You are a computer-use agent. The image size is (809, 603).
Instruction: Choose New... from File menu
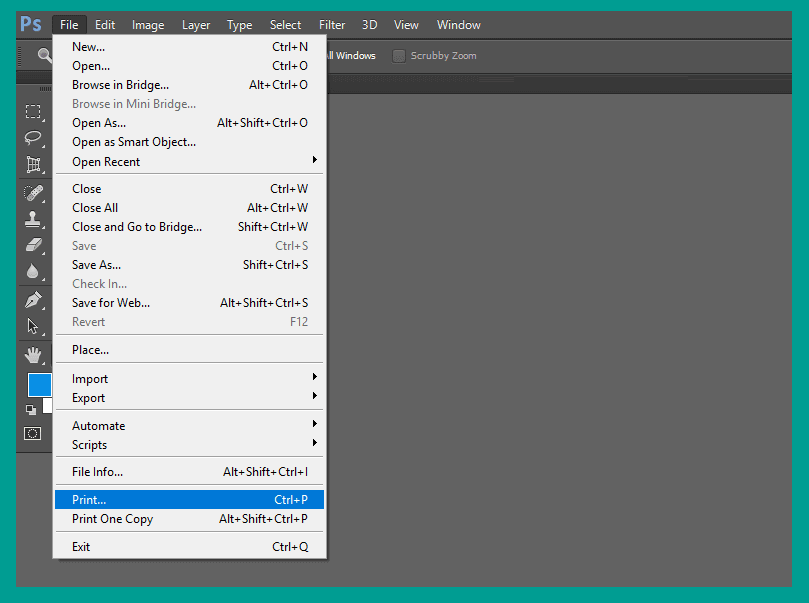pos(189,46)
